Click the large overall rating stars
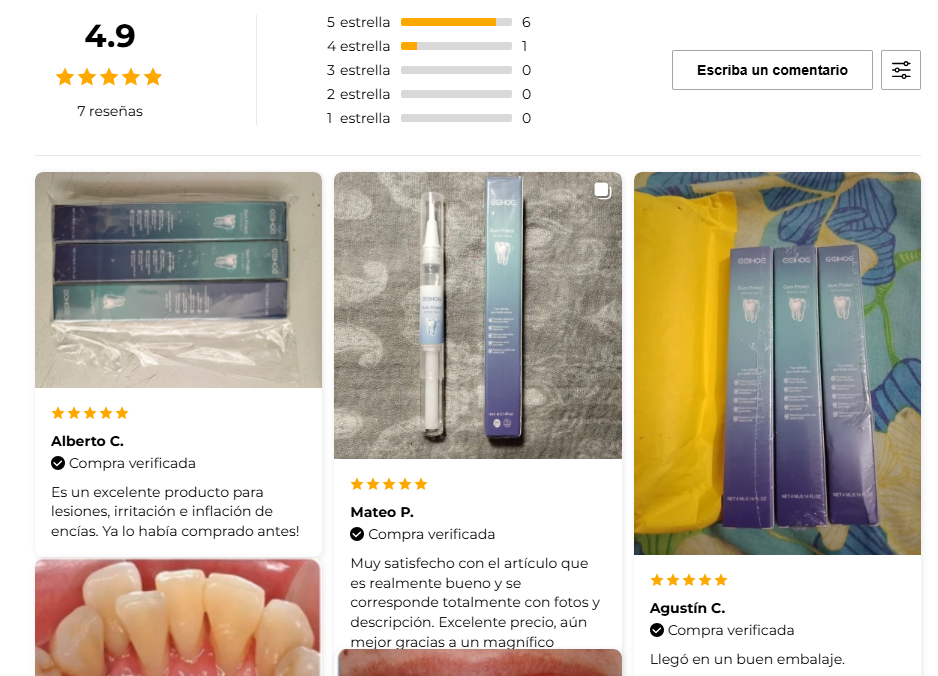 coord(109,77)
